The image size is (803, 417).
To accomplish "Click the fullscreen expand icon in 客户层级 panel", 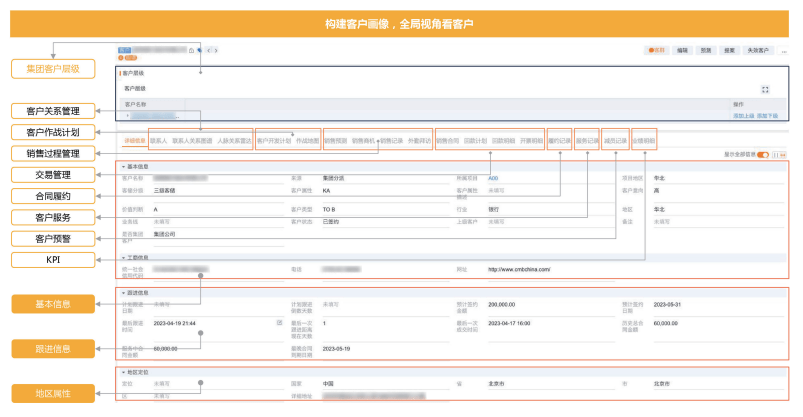I will click(x=765, y=89).
